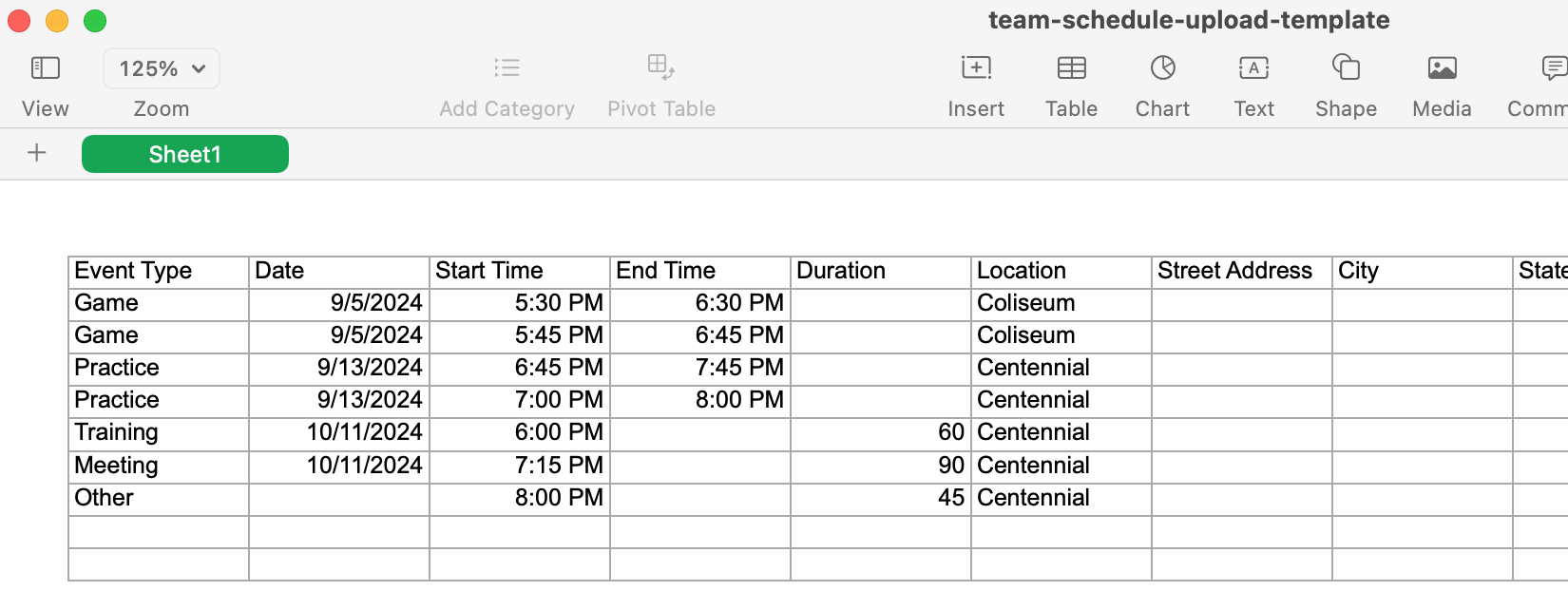Click the Comment toolbar icon
Viewport: 1568px width, 610px height.
point(1554,68)
